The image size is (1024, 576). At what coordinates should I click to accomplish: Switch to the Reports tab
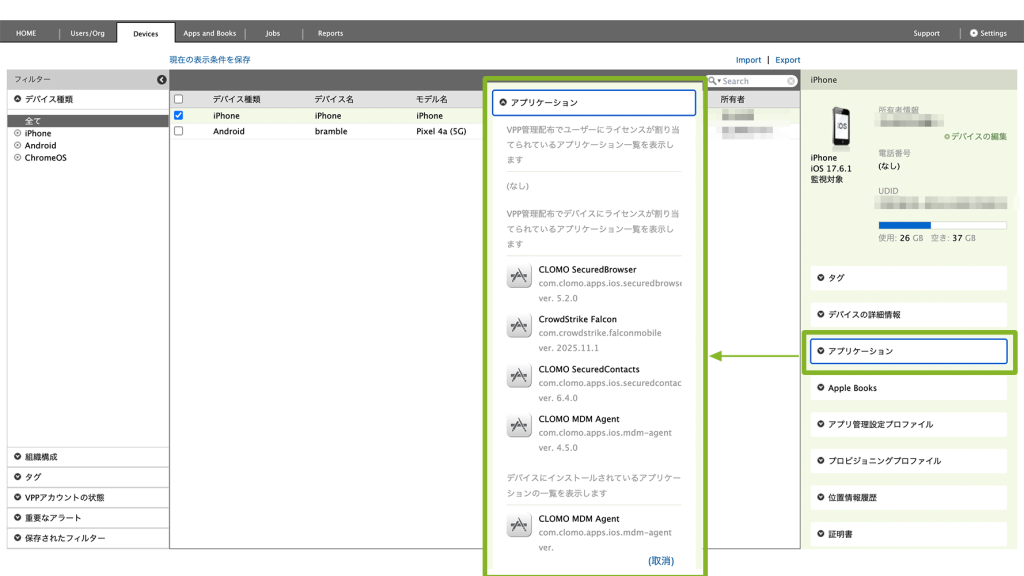pyautogui.click(x=330, y=33)
